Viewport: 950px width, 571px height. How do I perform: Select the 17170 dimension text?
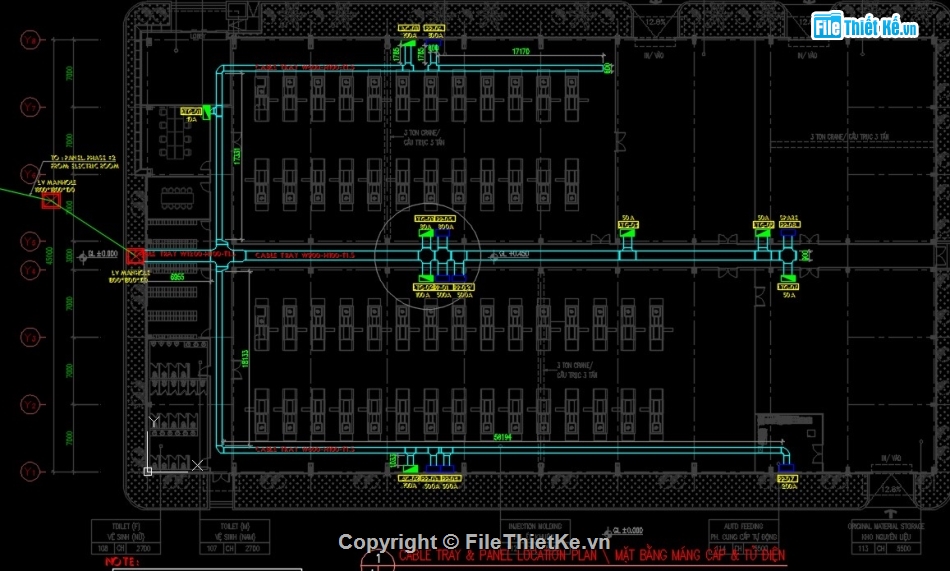(520, 50)
